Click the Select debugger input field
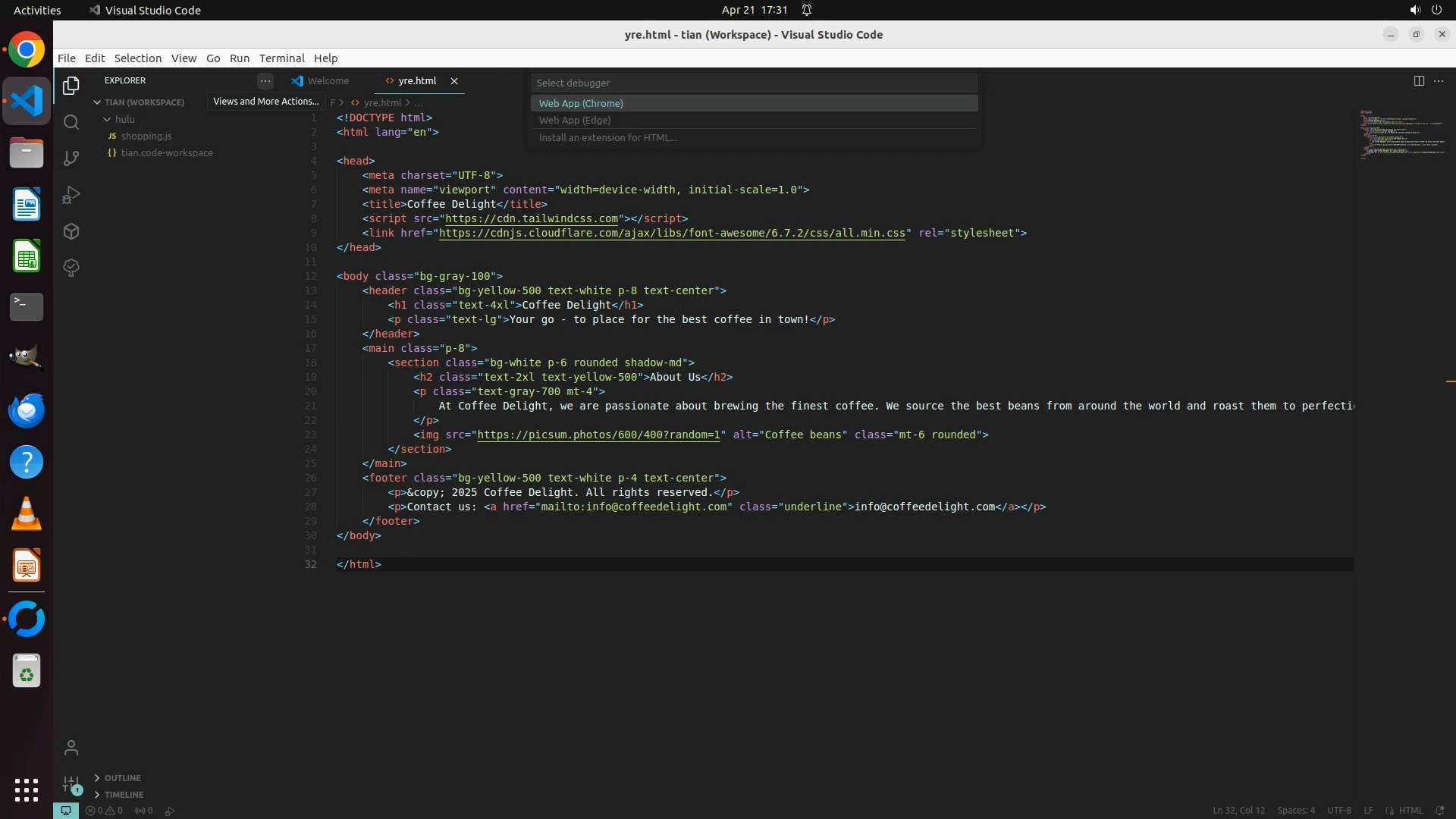 [x=753, y=83]
